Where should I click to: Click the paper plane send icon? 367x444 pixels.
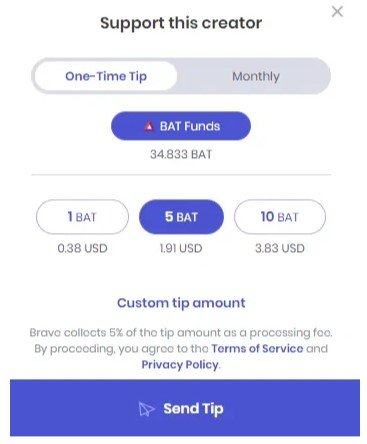tap(147, 409)
